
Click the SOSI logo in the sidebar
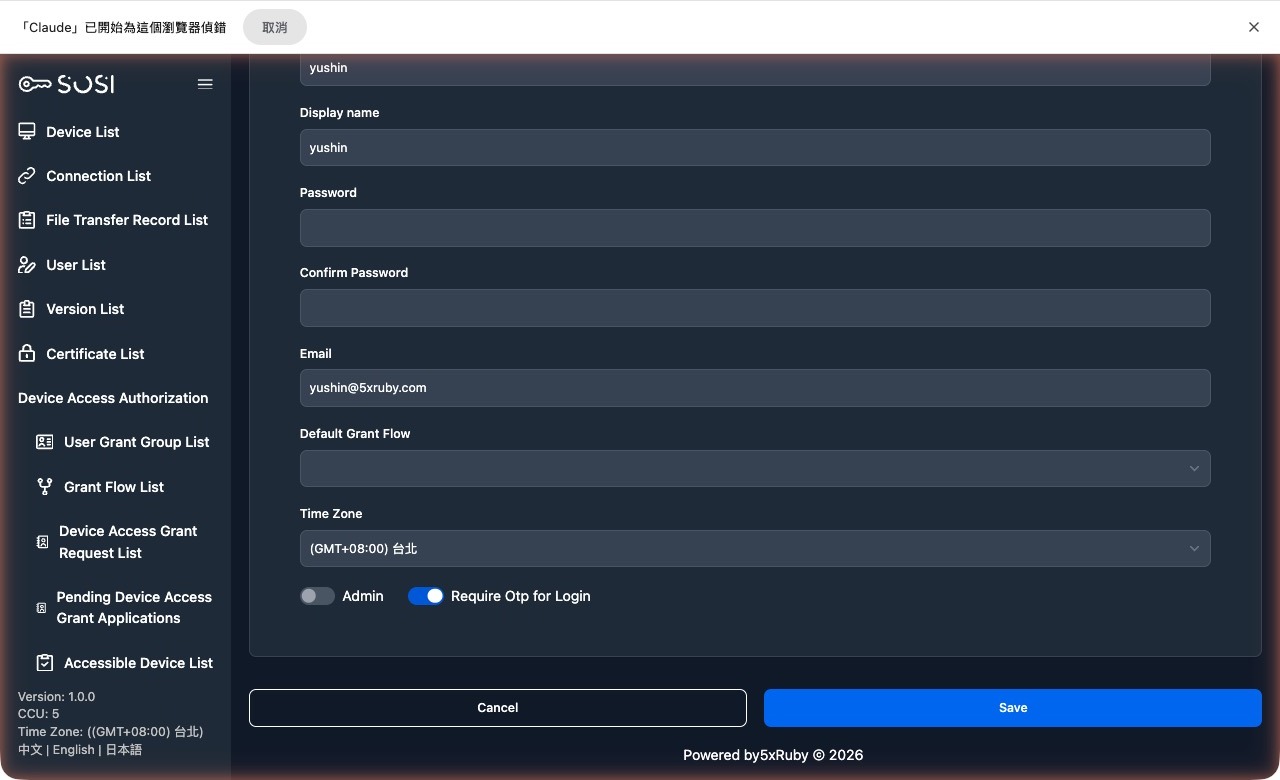point(65,84)
